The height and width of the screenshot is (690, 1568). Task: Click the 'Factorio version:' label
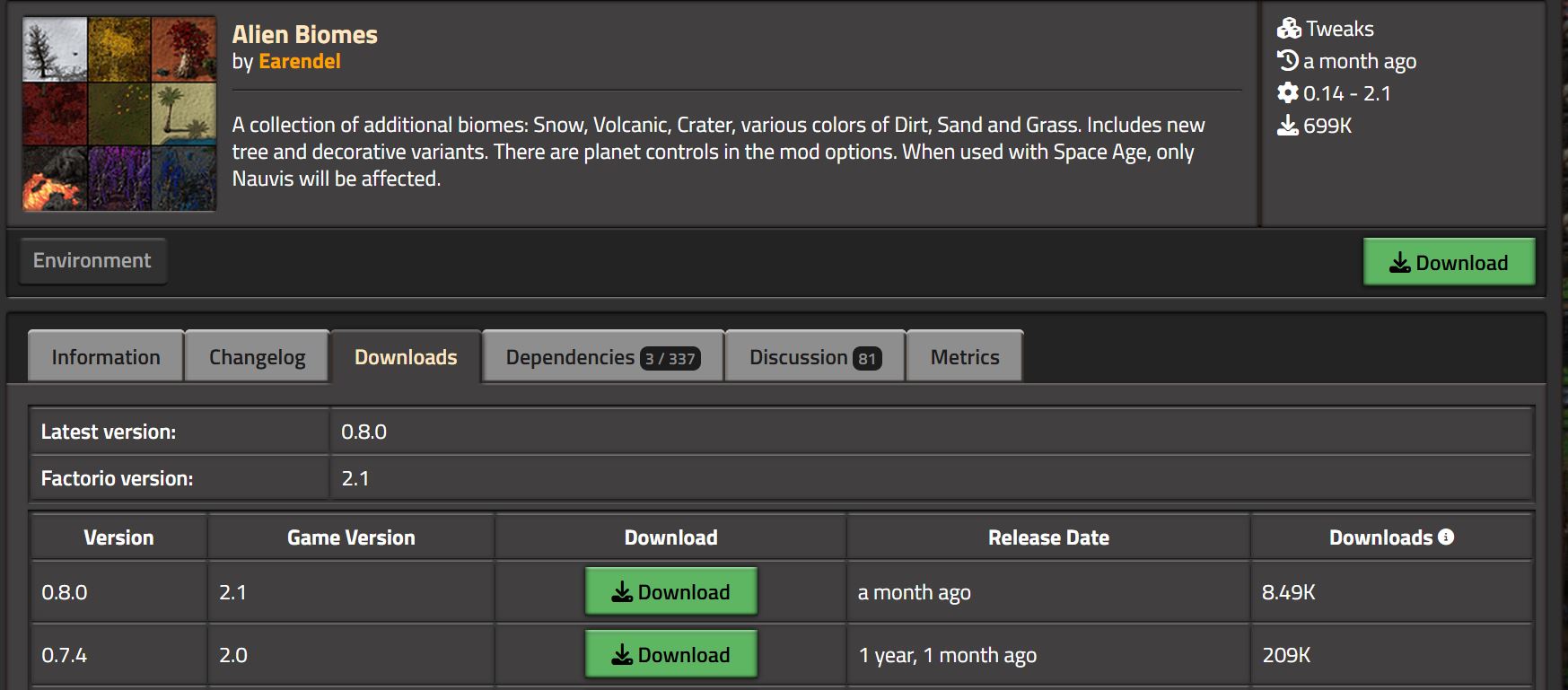point(118,478)
